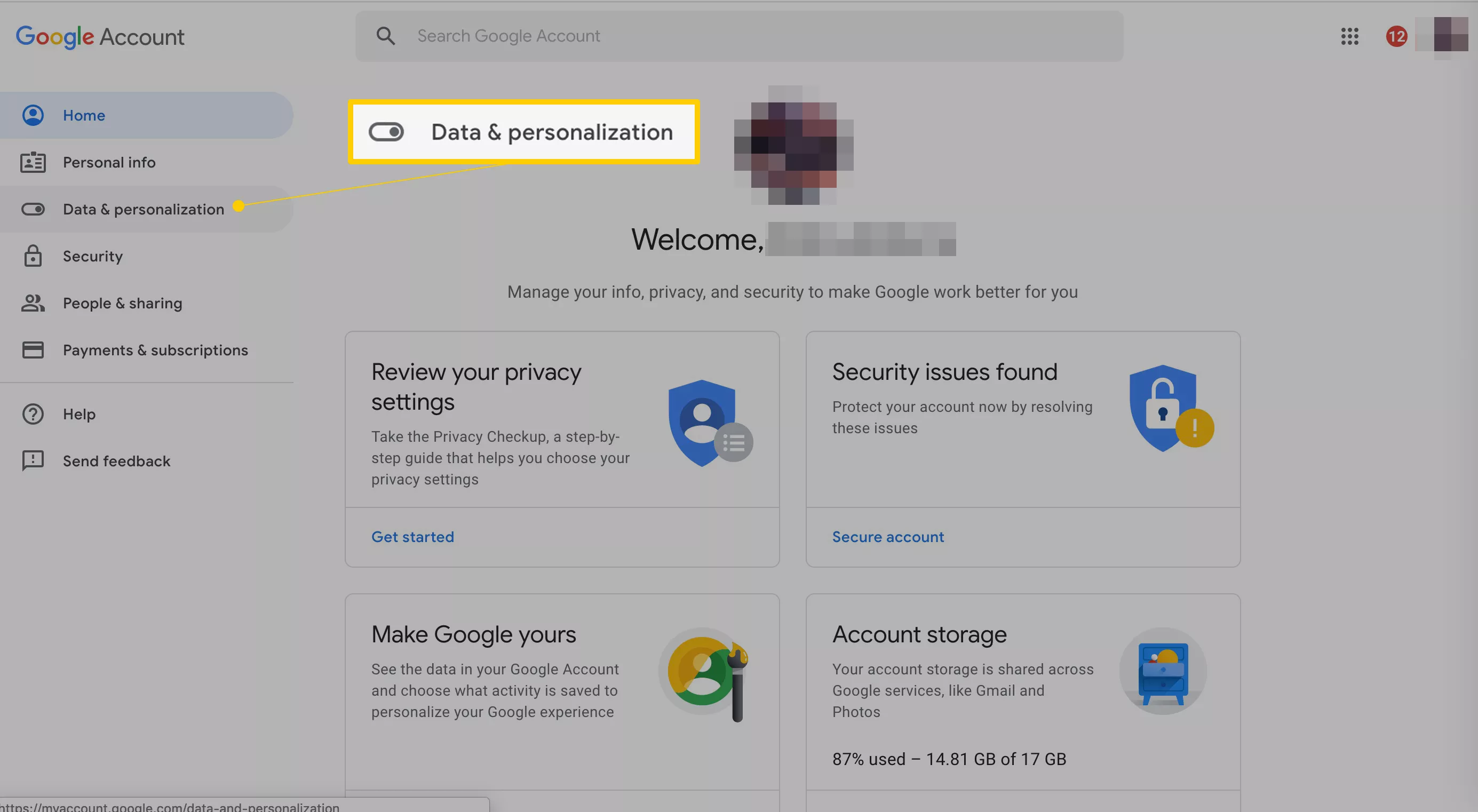Select Secure account under Security issues found

[x=888, y=537]
